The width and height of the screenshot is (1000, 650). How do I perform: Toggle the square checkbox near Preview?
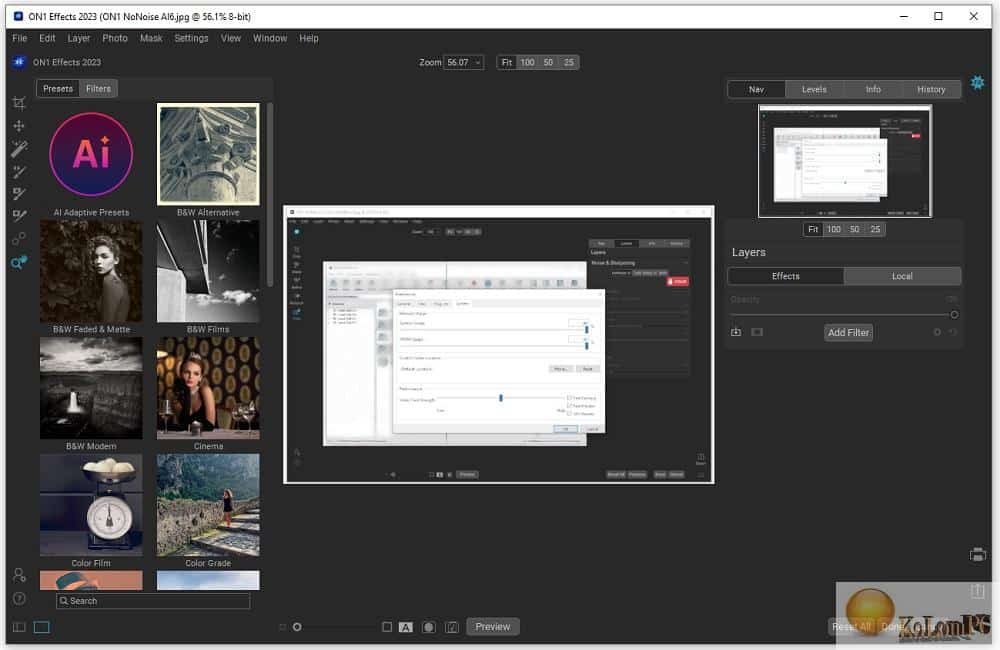pyautogui.click(x=386, y=627)
